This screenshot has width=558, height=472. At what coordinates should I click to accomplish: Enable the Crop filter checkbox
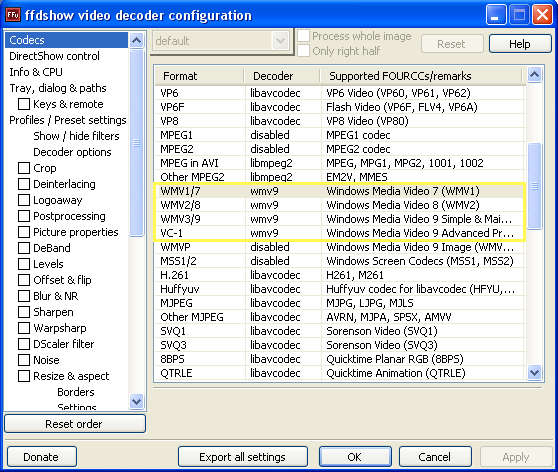coord(24,168)
